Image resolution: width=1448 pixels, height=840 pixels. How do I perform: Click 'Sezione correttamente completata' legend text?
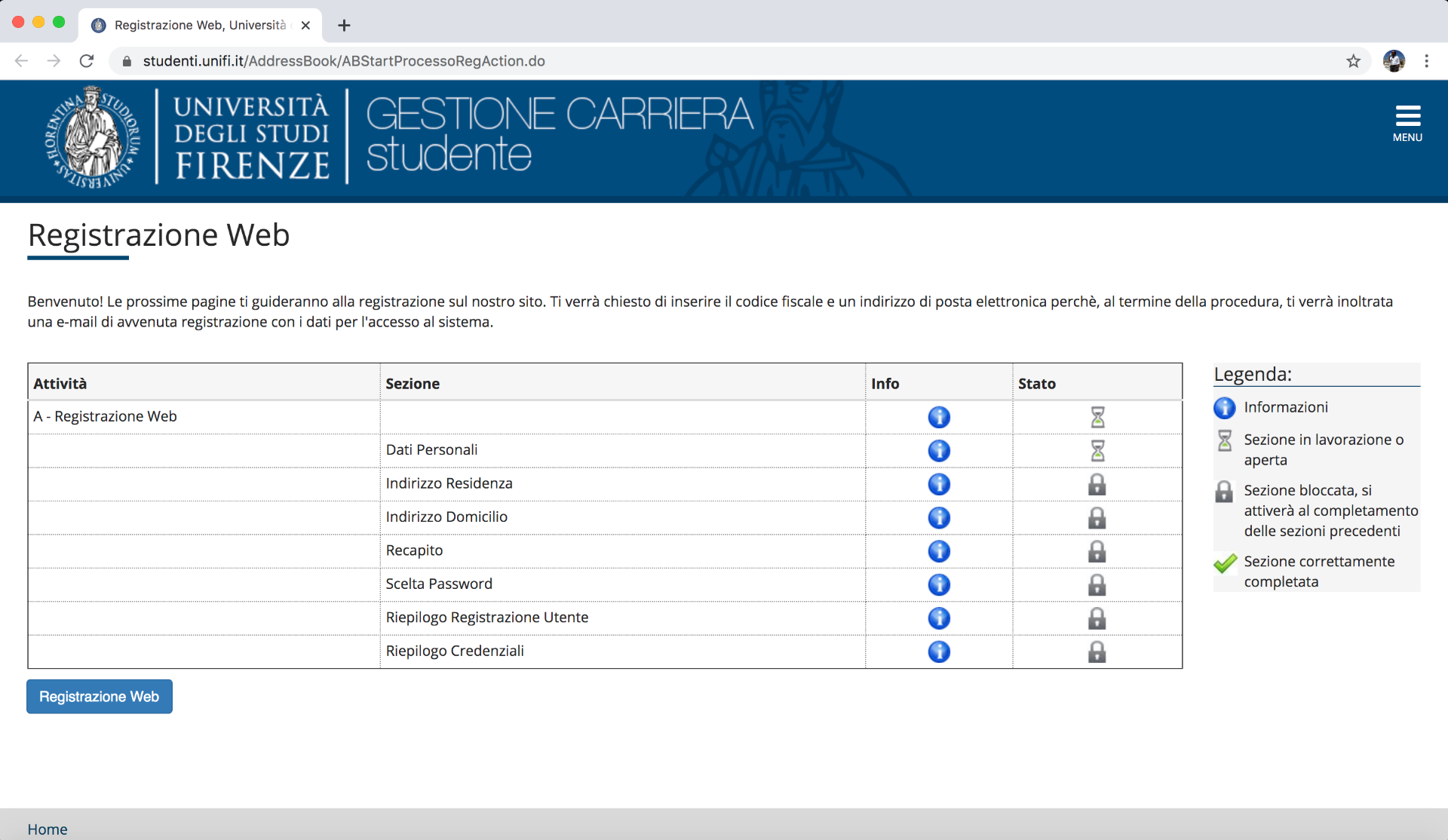pos(1319,572)
